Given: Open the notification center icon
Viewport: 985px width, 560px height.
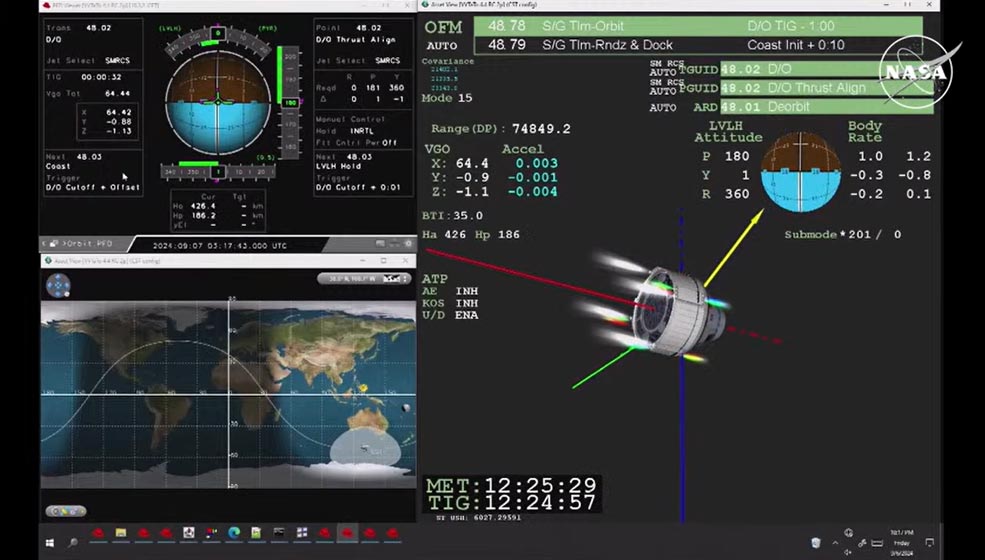Looking at the screenshot, I should pyautogui.click(x=931, y=542).
